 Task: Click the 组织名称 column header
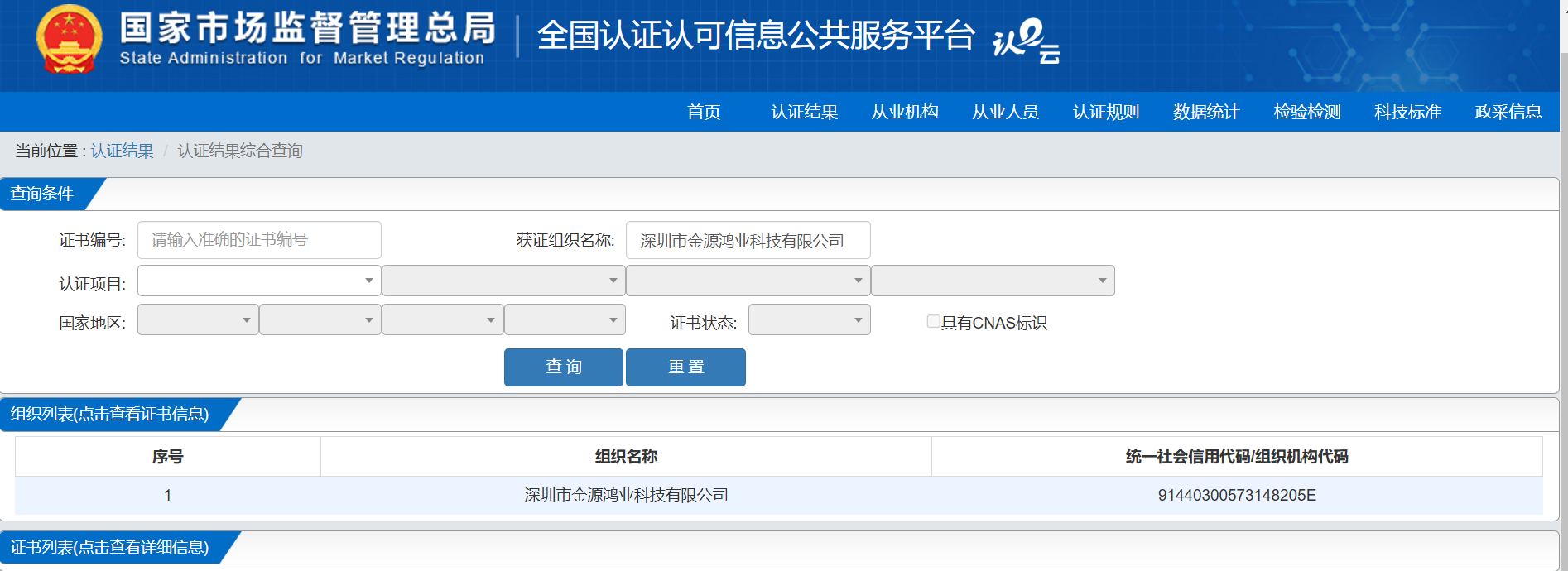coord(626,456)
